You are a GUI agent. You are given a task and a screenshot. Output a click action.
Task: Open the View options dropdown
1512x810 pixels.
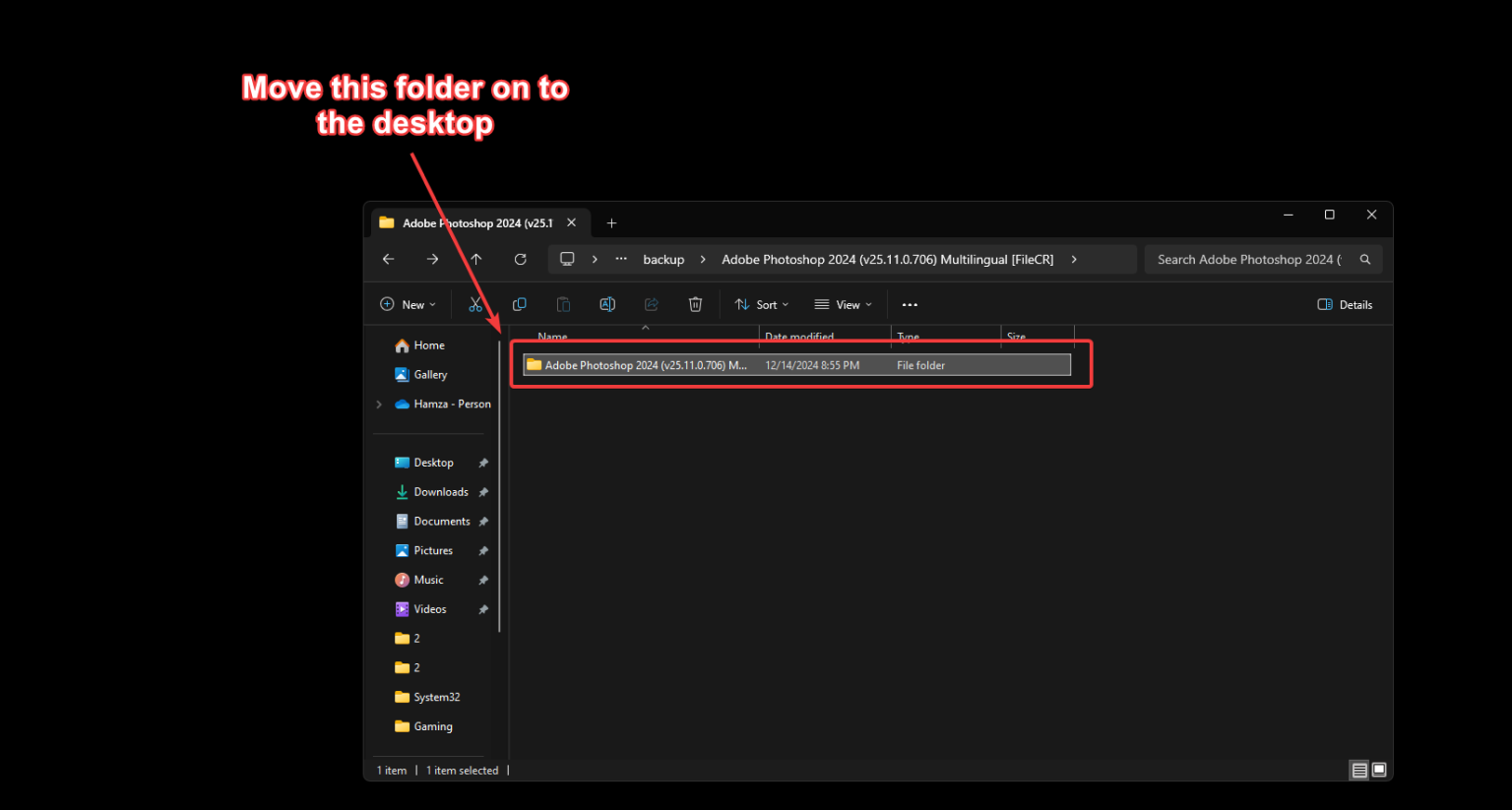point(843,304)
